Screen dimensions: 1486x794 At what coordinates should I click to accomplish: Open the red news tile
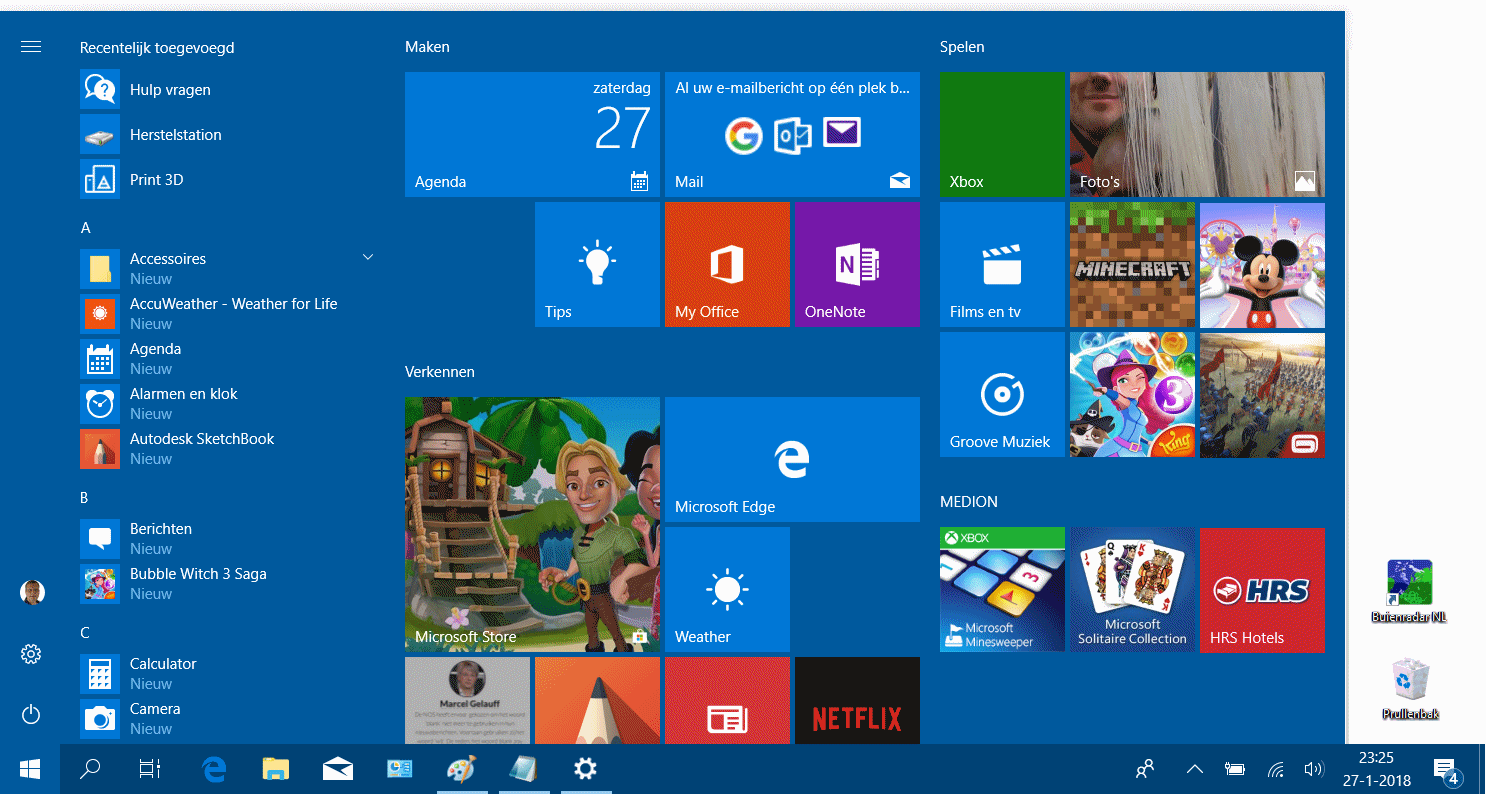727,700
